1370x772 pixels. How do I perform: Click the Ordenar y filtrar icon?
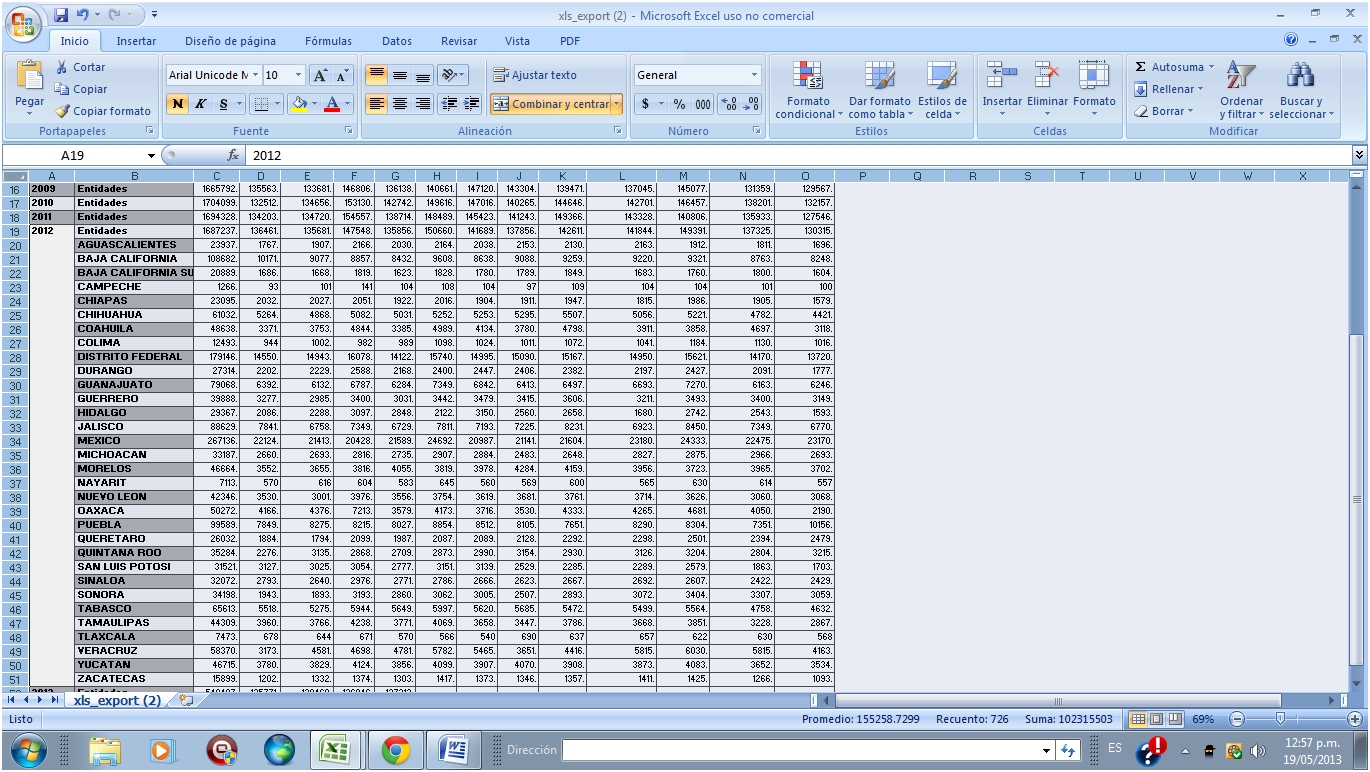tap(1241, 76)
